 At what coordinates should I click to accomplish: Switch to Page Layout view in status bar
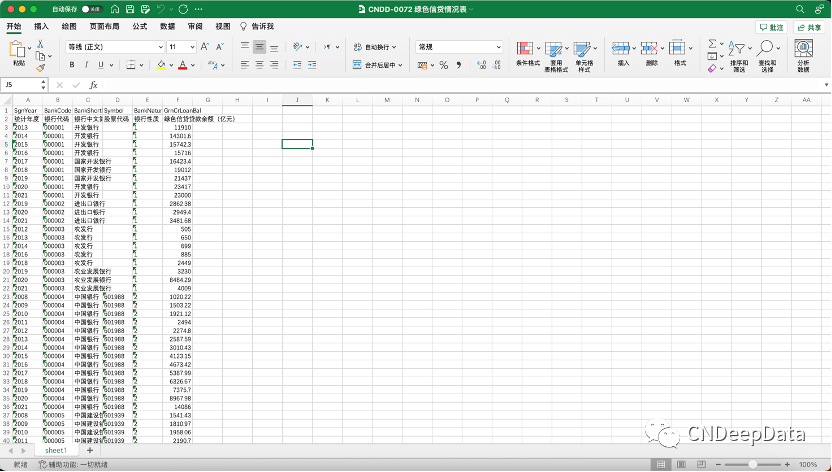(x=681, y=465)
